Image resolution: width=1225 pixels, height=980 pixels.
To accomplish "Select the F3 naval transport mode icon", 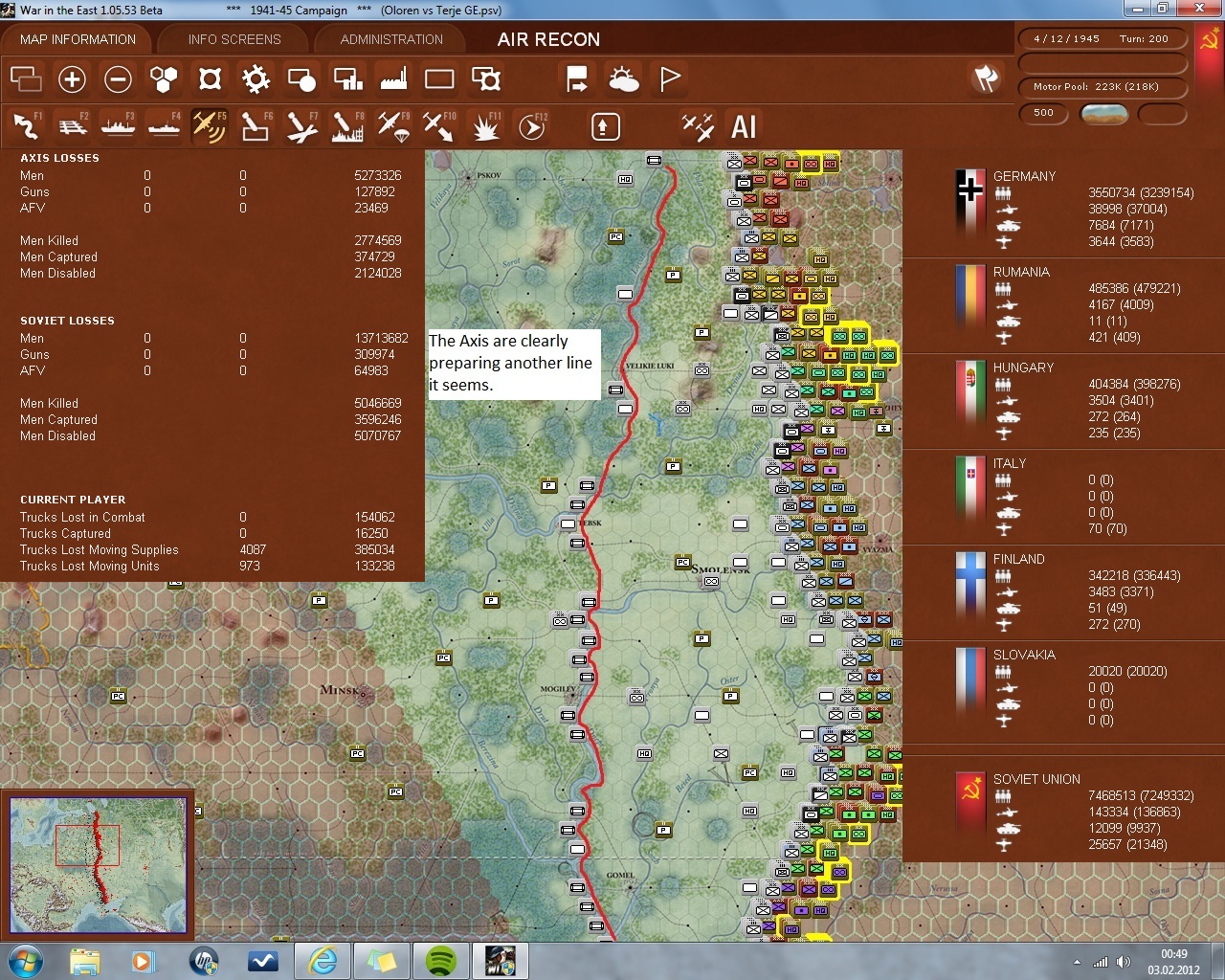I will (118, 126).
